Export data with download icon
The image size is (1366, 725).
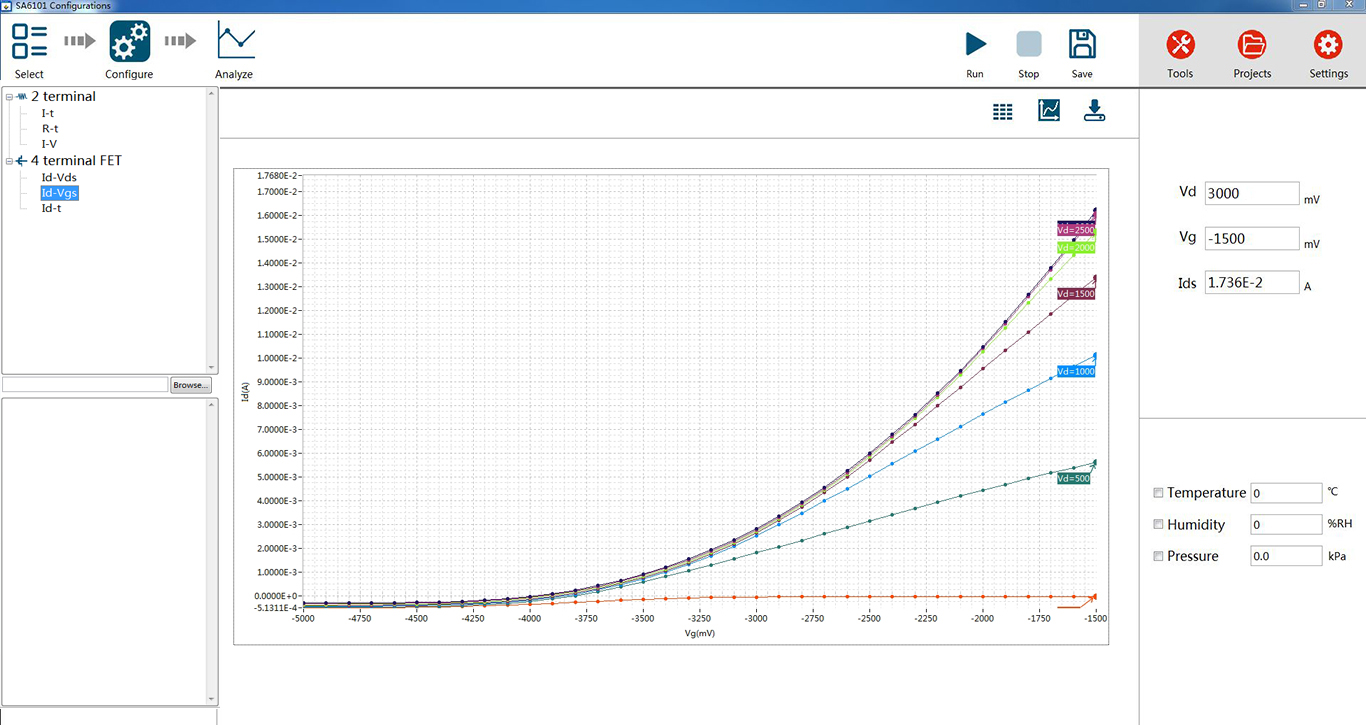1095,110
